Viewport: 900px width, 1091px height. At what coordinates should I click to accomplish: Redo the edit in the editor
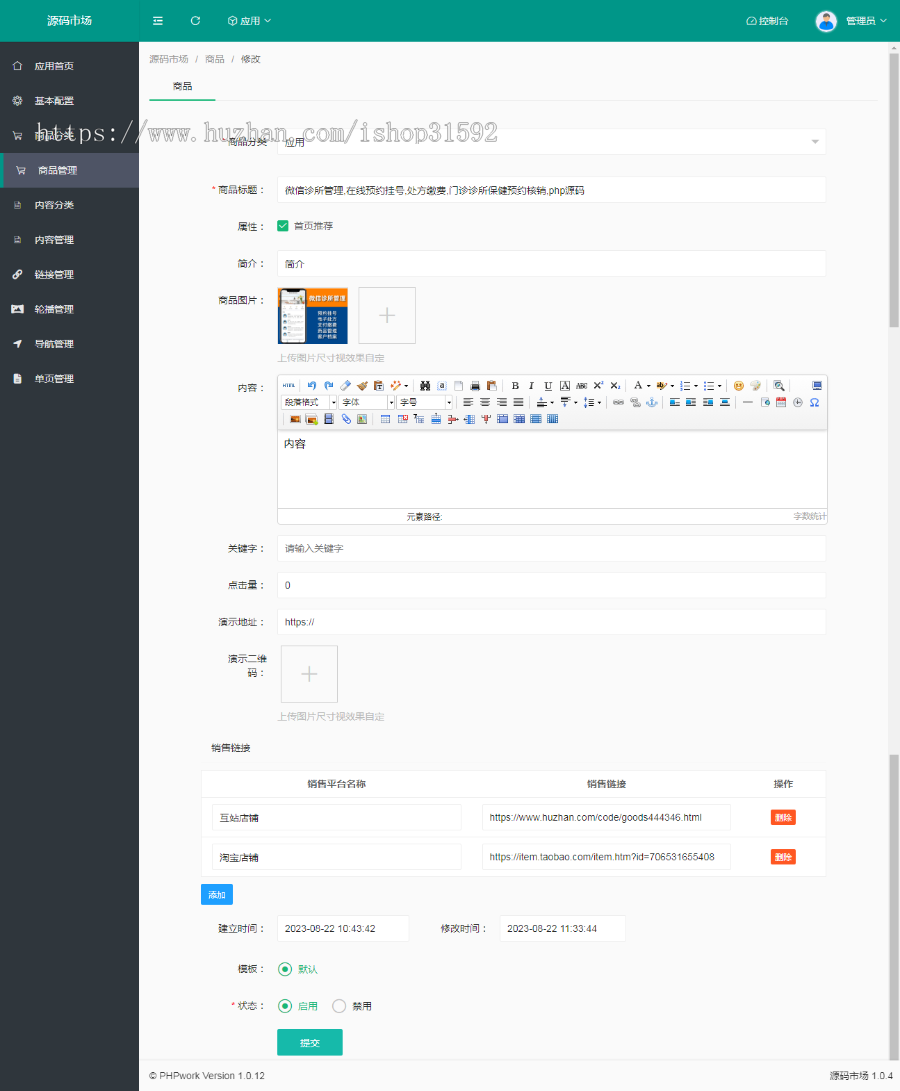pos(329,385)
